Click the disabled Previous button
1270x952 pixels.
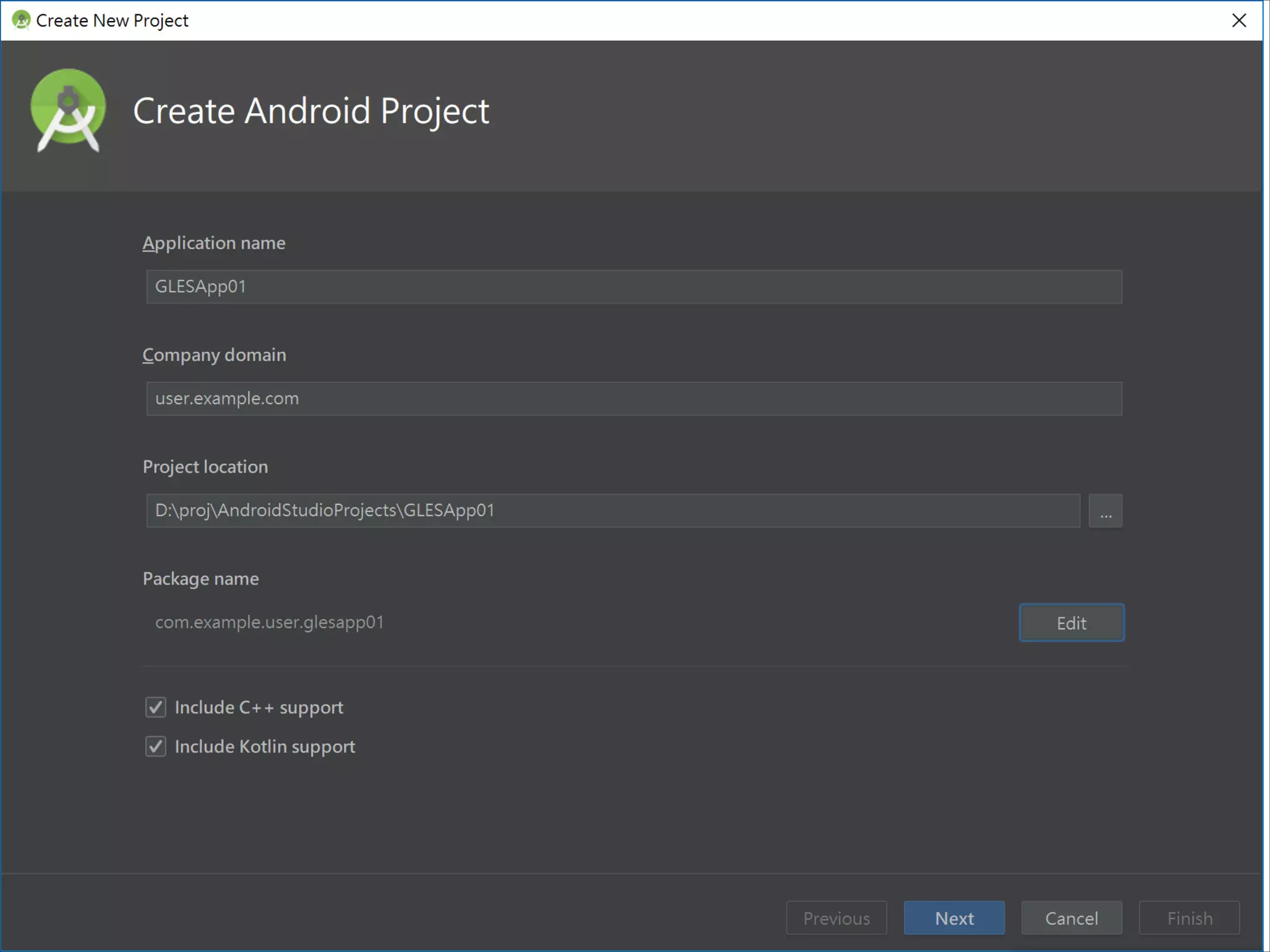836,918
